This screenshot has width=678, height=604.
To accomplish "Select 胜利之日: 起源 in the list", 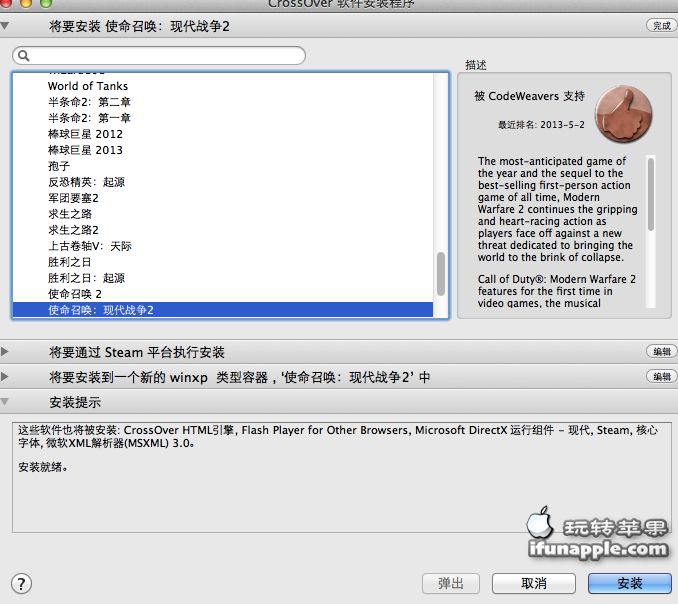I will pos(223,278).
